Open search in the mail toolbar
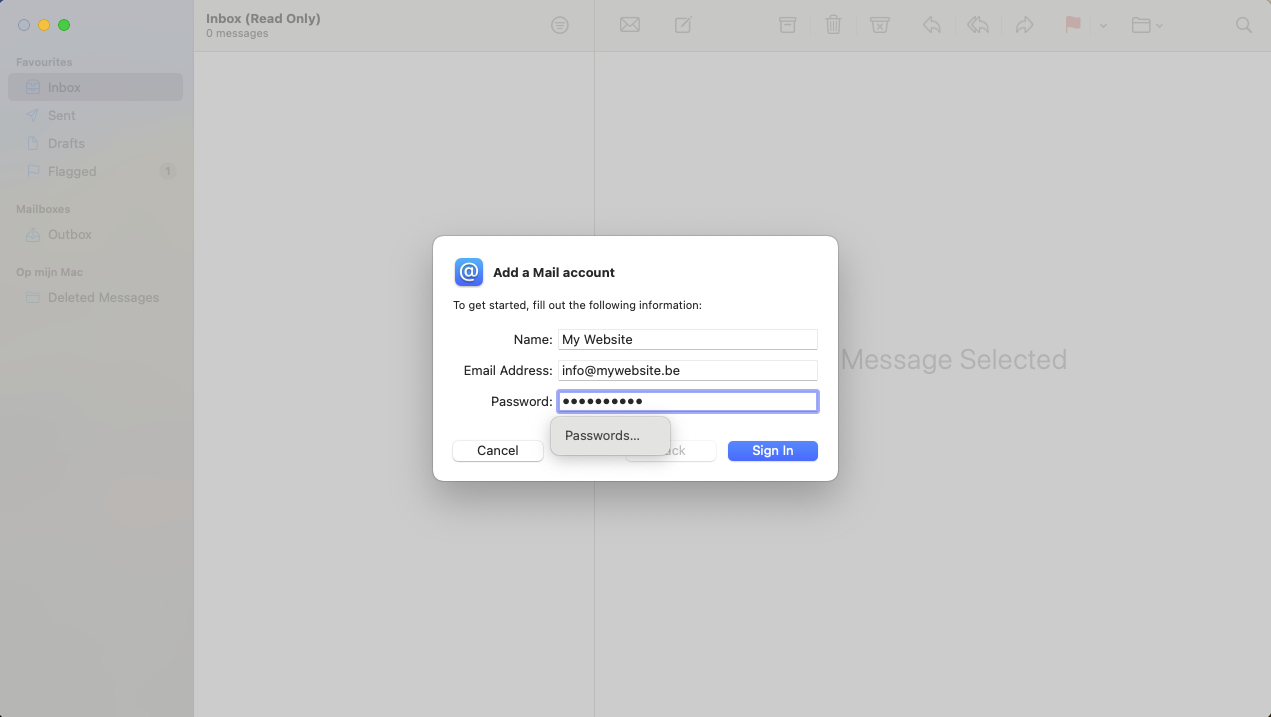The image size is (1271, 717). 1242,24
